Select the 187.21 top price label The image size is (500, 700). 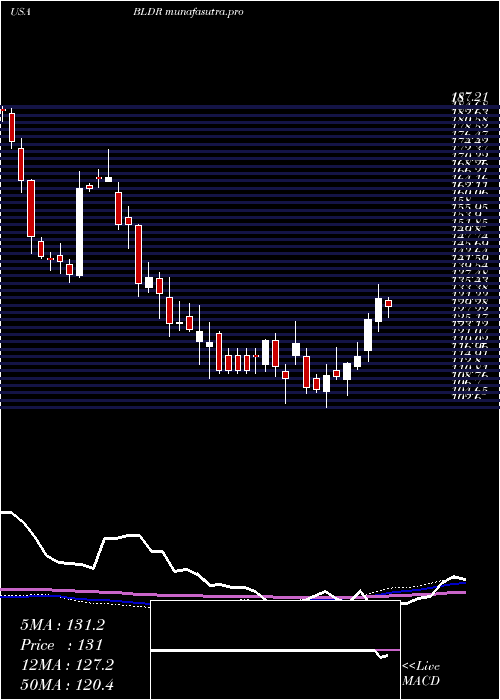[469, 96]
